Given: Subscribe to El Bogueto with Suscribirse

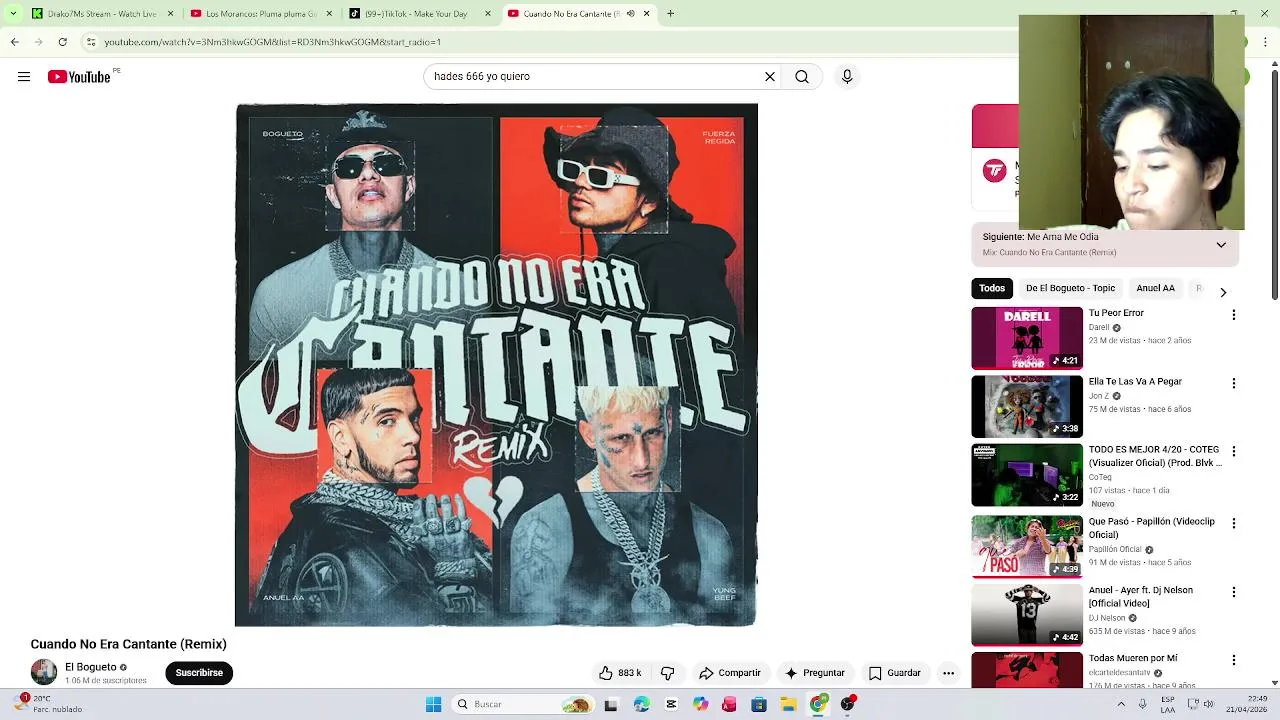Looking at the screenshot, I should tap(199, 673).
